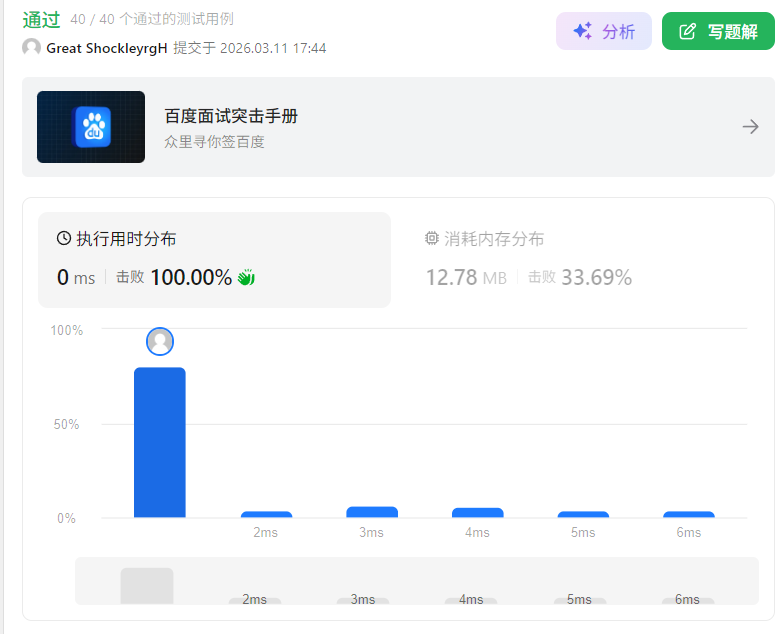Open Great ShockleyrgH profile link
Viewport: 782px width, 634px height.
pos(107,48)
